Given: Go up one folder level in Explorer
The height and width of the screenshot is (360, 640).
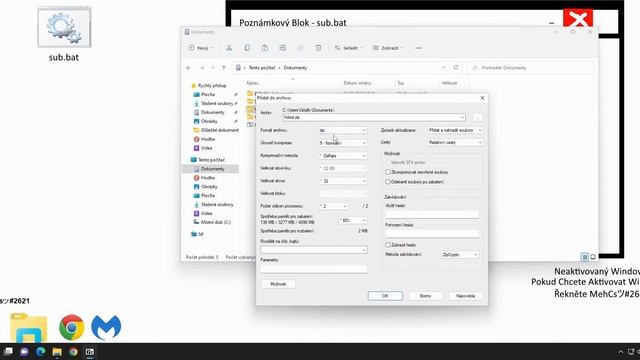Looking at the screenshot, I should pyautogui.click(x=224, y=68).
